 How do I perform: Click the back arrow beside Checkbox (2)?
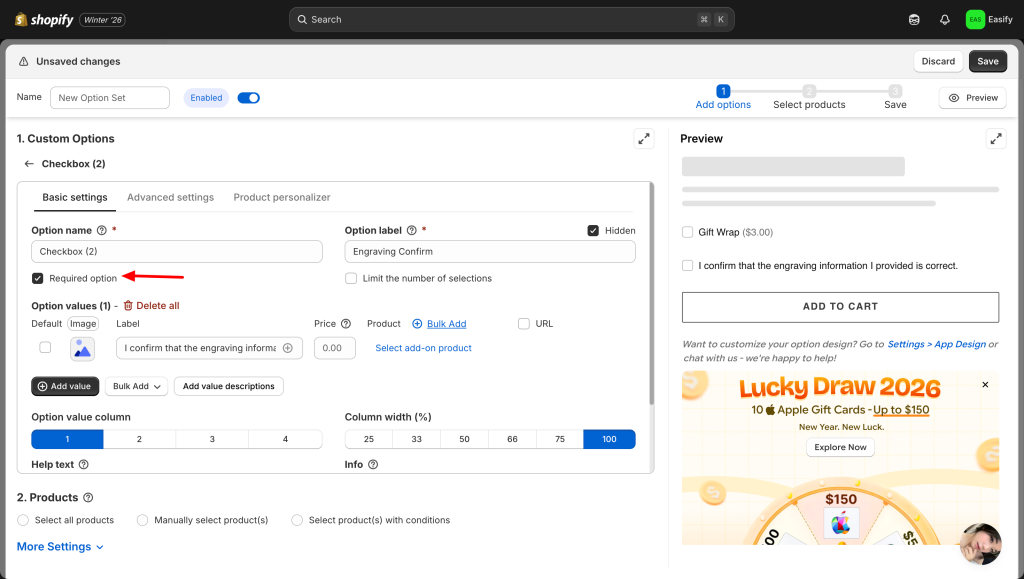point(29,164)
